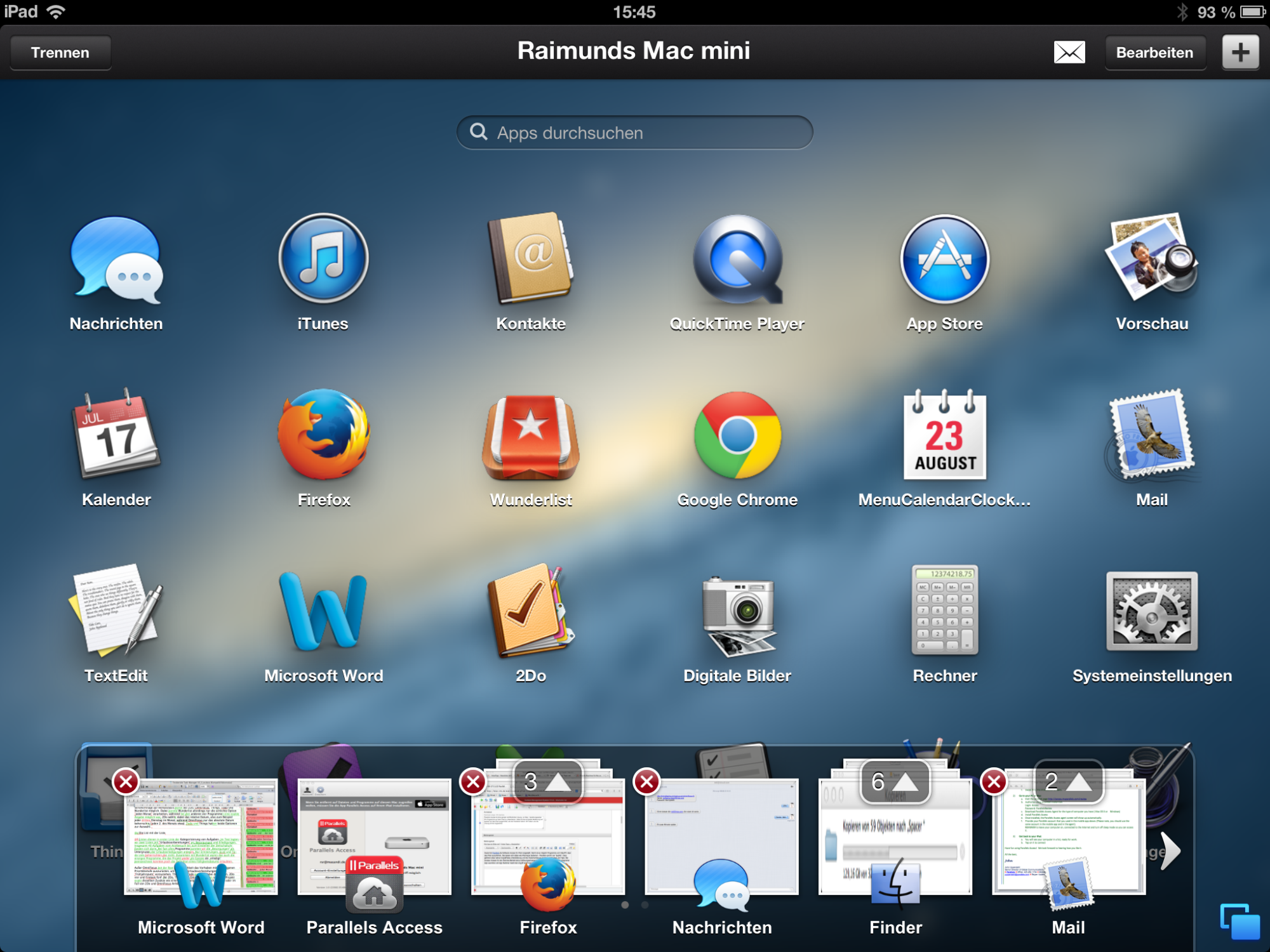Viewport: 1270px width, 952px height.
Task: Click the plus button to add apps
Action: click(x=1240, y=53)
